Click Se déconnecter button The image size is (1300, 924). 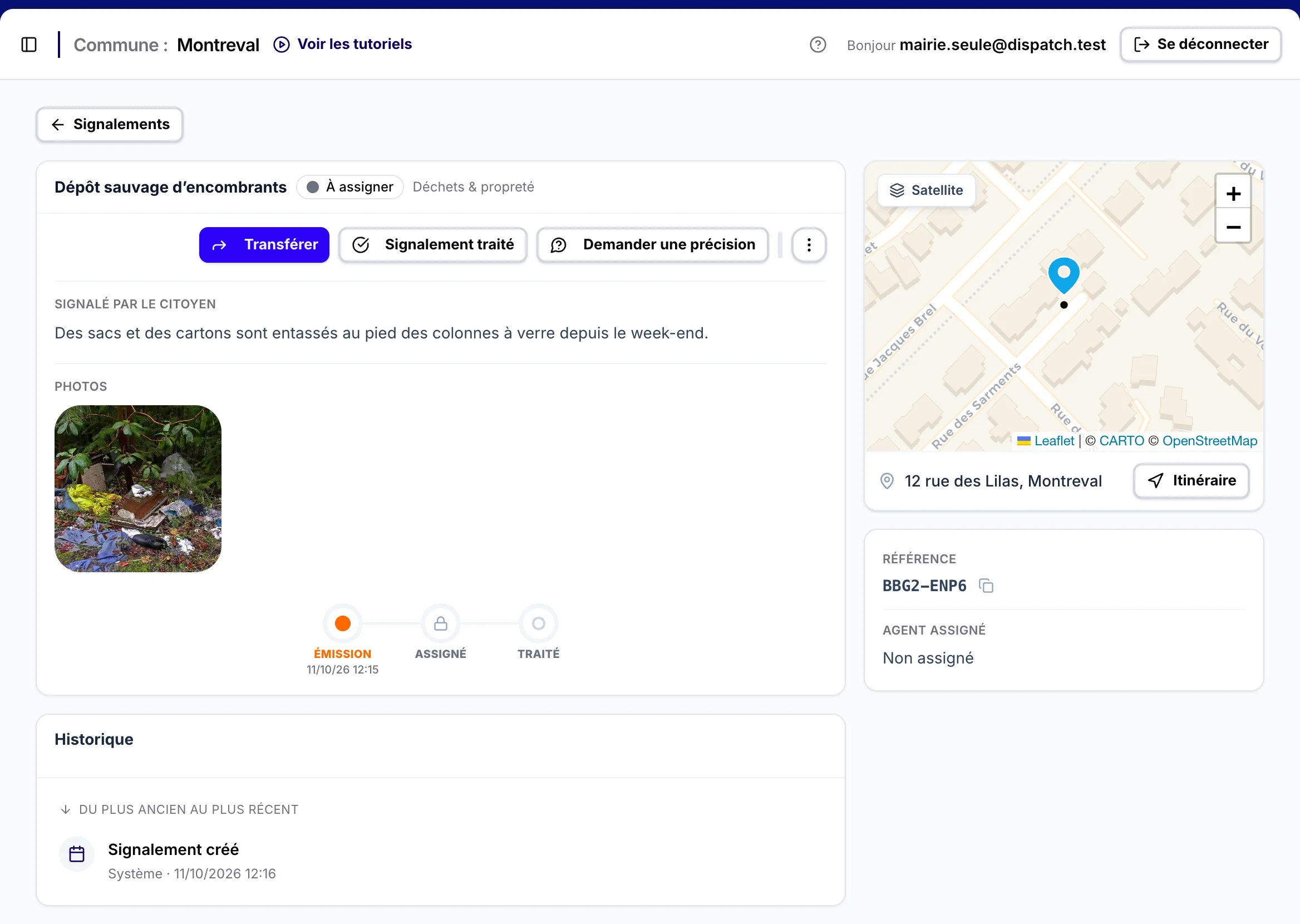pos(1200,45)
